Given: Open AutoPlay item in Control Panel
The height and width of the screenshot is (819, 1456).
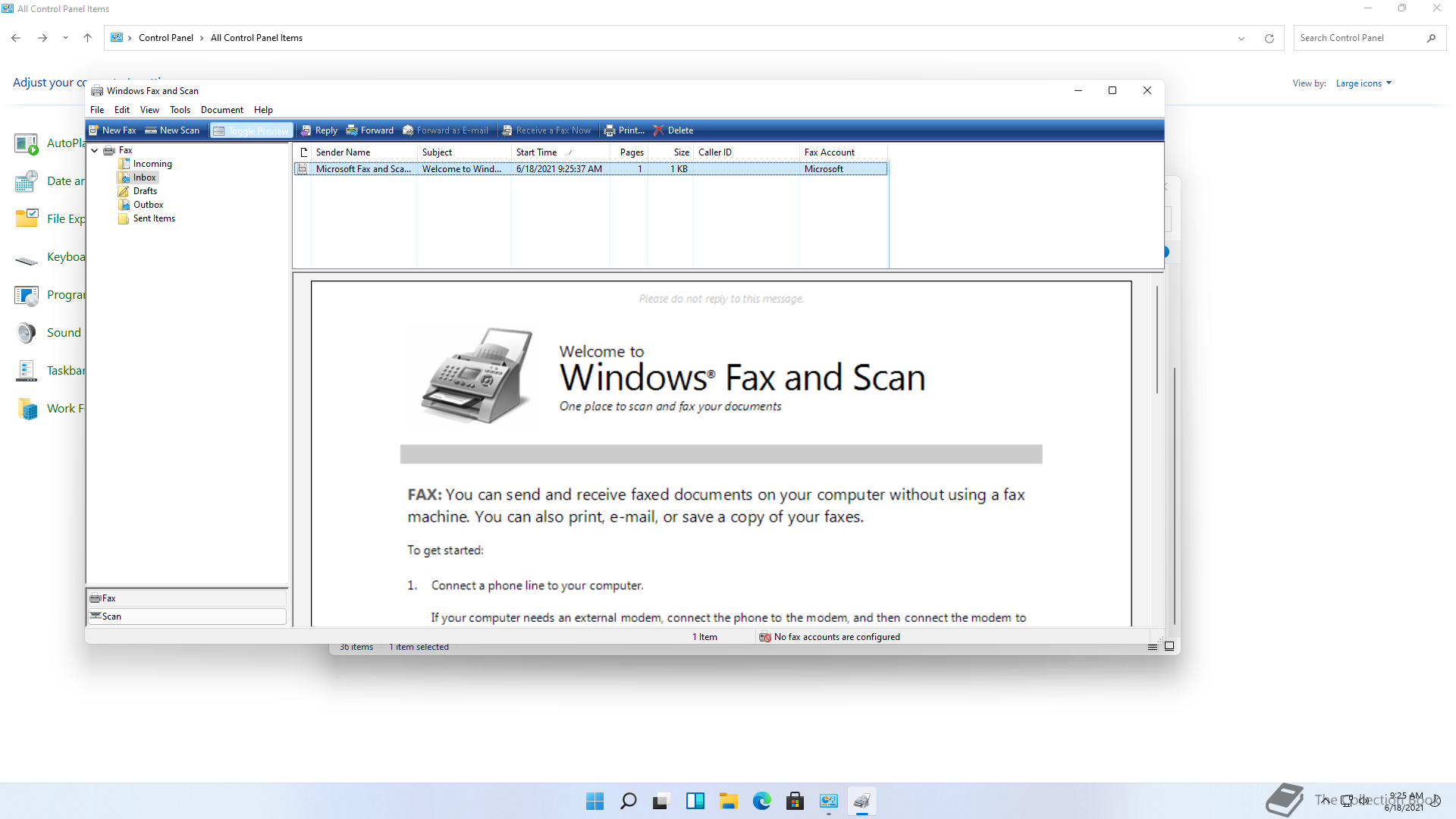Looking at the screenshot, I should point(50,143).
